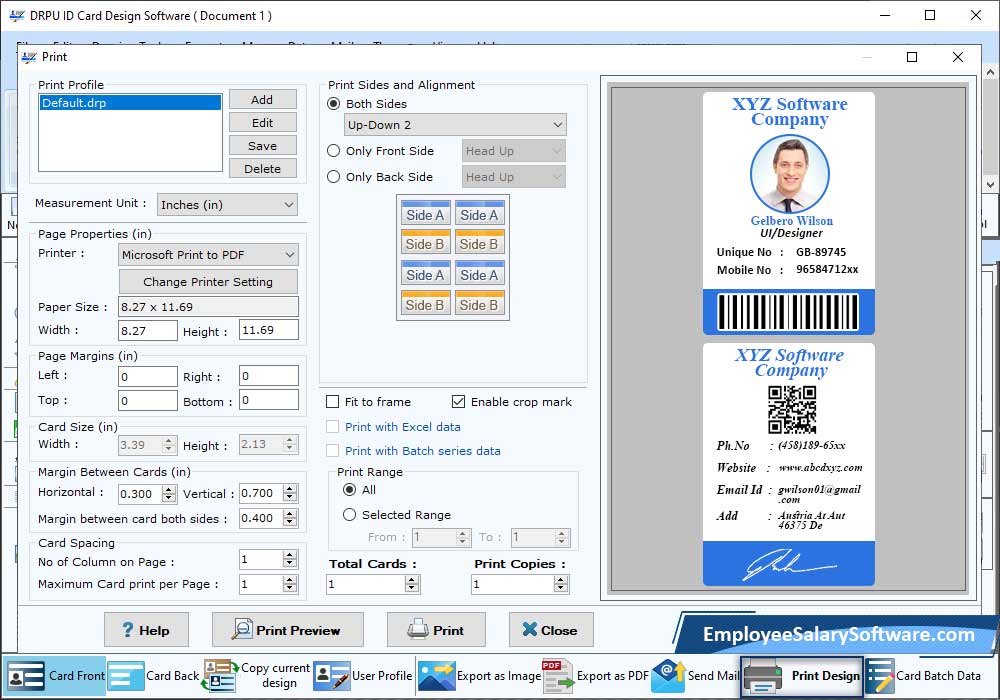The width and height of the screenshot is (1000, 700).
Task: Change Maximum Card print per Page spinner
Action: coord(290,584)
